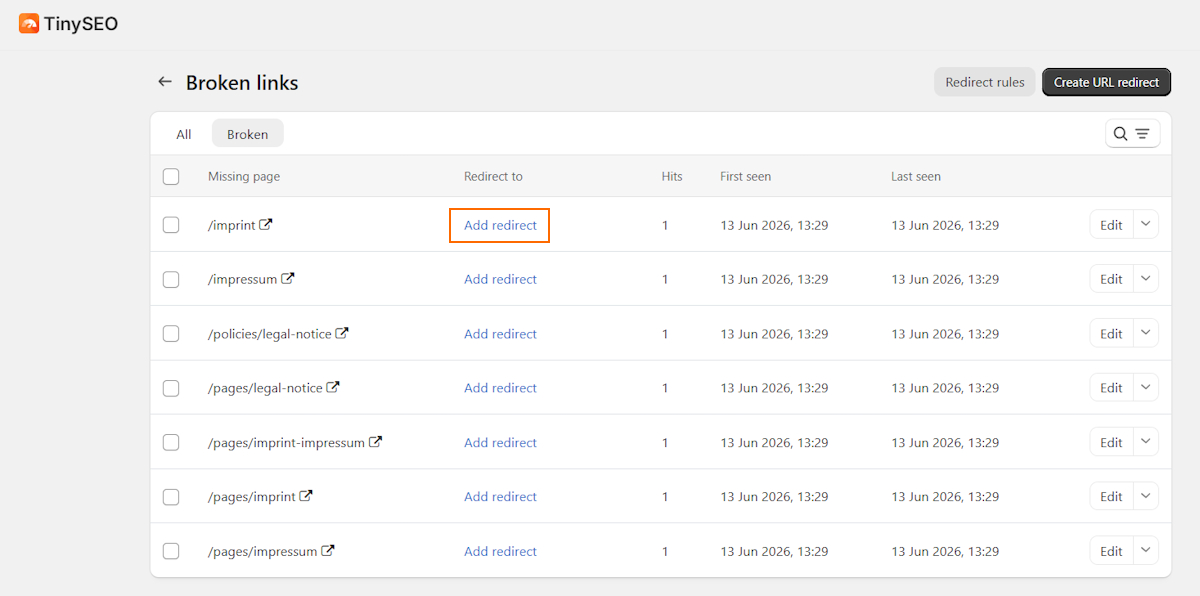Edit the /pages/imprint entry
Viewport: 1200px width, 596px height.
[x=1111, y=496]
